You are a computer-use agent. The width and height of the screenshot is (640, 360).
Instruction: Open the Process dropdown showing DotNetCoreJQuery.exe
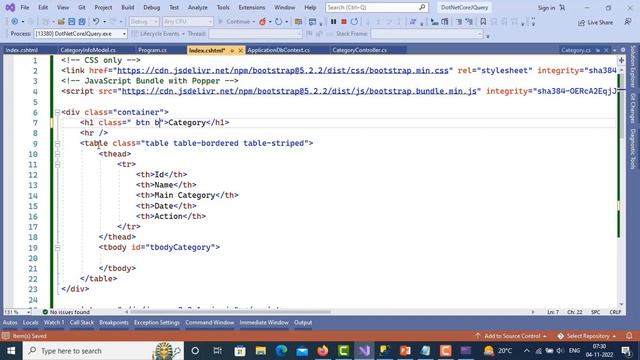point(81,33)
